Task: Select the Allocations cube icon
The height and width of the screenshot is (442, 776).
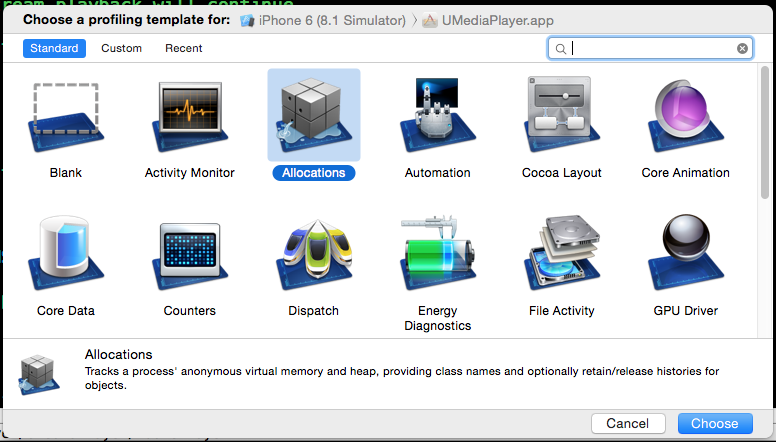Action: tap(314, 115)
